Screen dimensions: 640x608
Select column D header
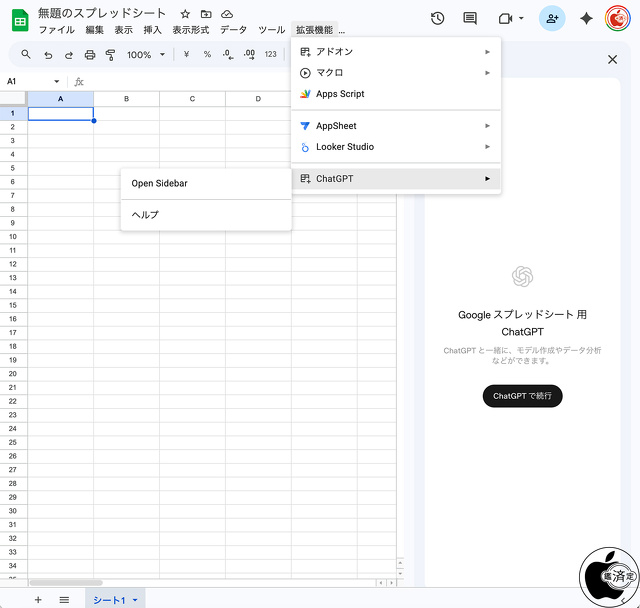(258, 99)
